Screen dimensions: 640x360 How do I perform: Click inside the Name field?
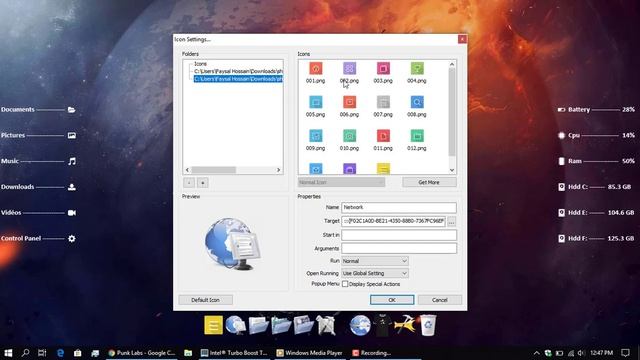tap(399, 207)
